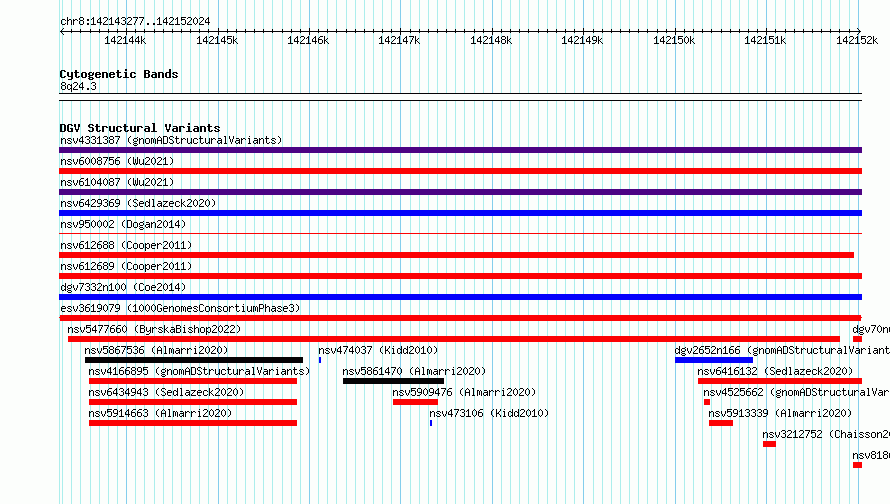Image resolution: width=890 pixels, height=504 pixels.
Task: Select nsv5913339 (Almarri2020) red bar
Action: 721,423
